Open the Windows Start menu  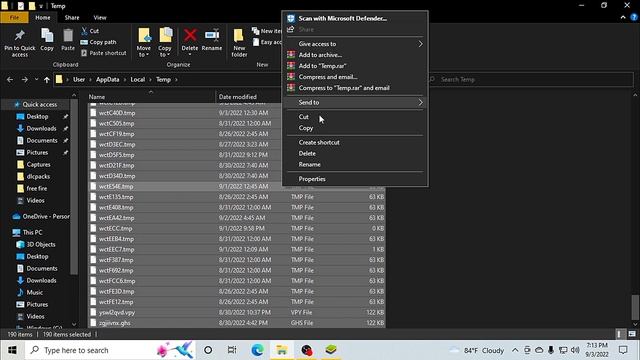(x=12, y=350)
